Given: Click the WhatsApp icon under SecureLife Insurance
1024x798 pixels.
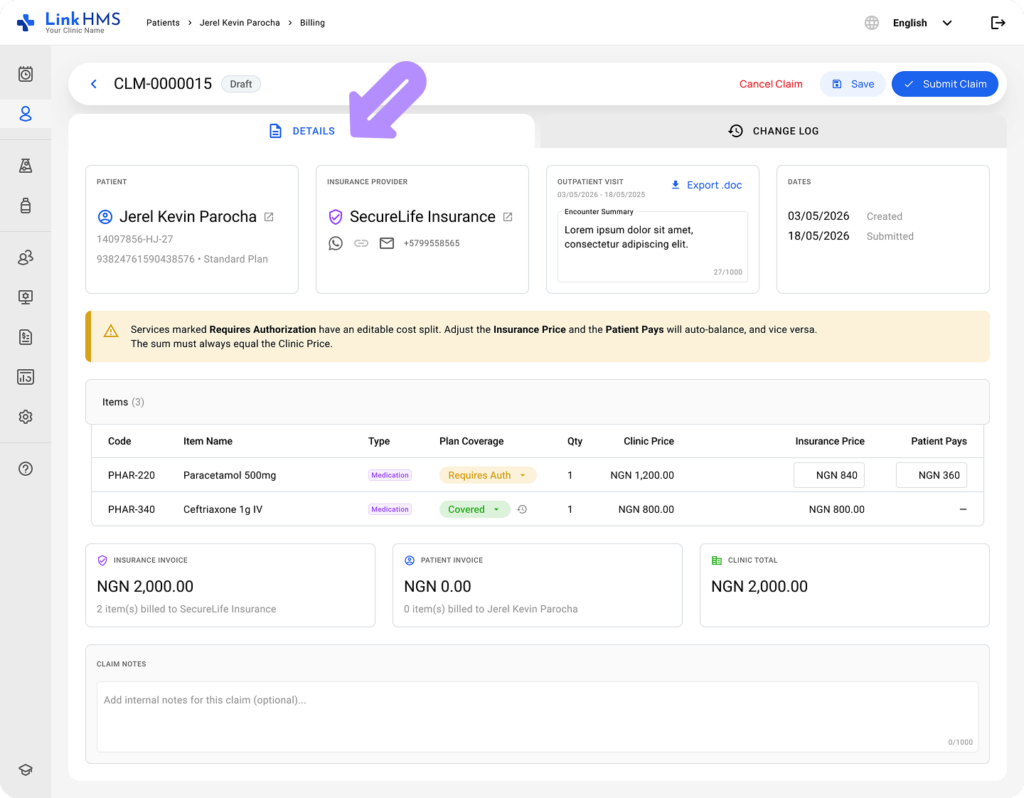Looking at the screenshot, I should (x=336, y=244).
